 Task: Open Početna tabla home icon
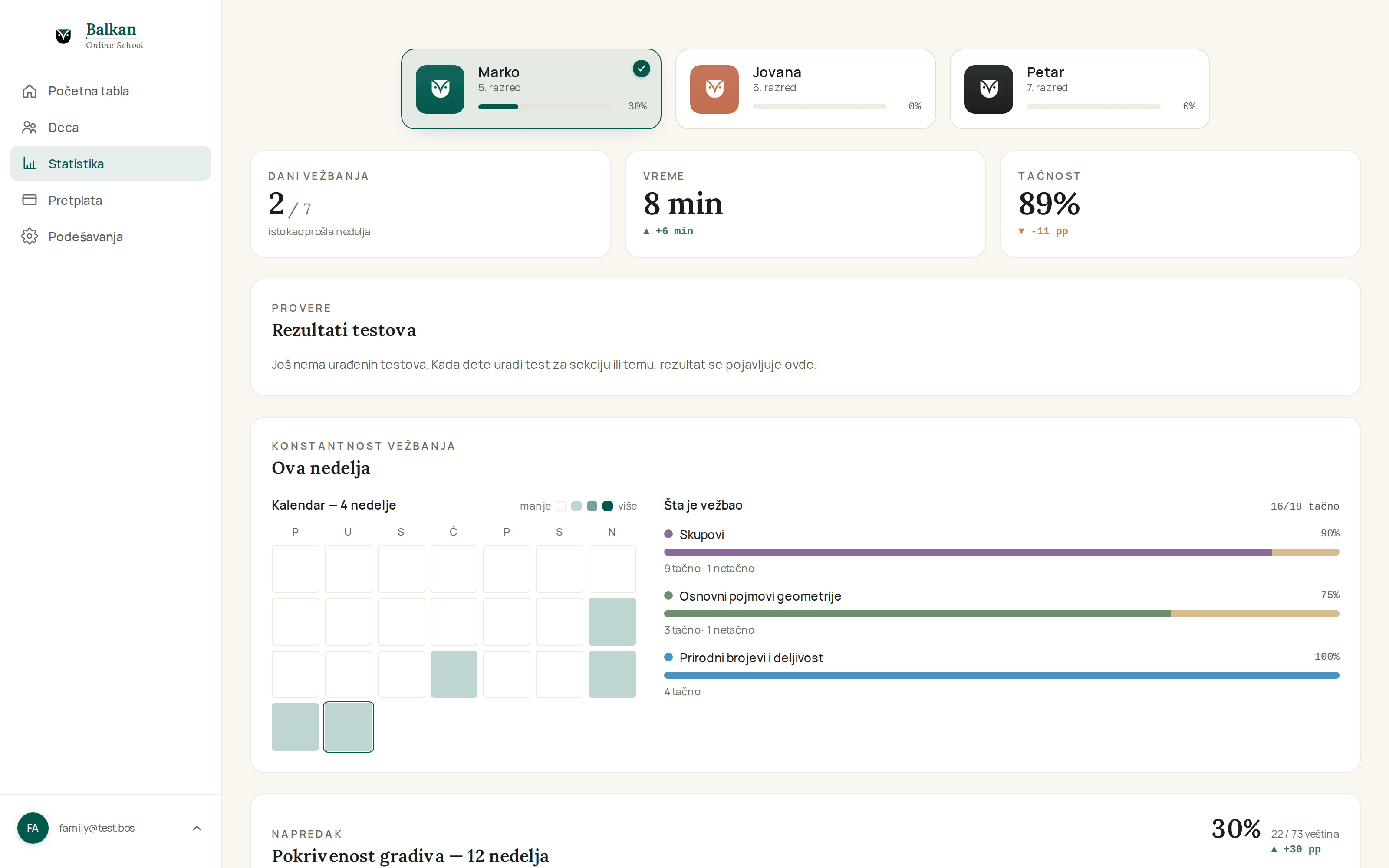click(29, 91)
